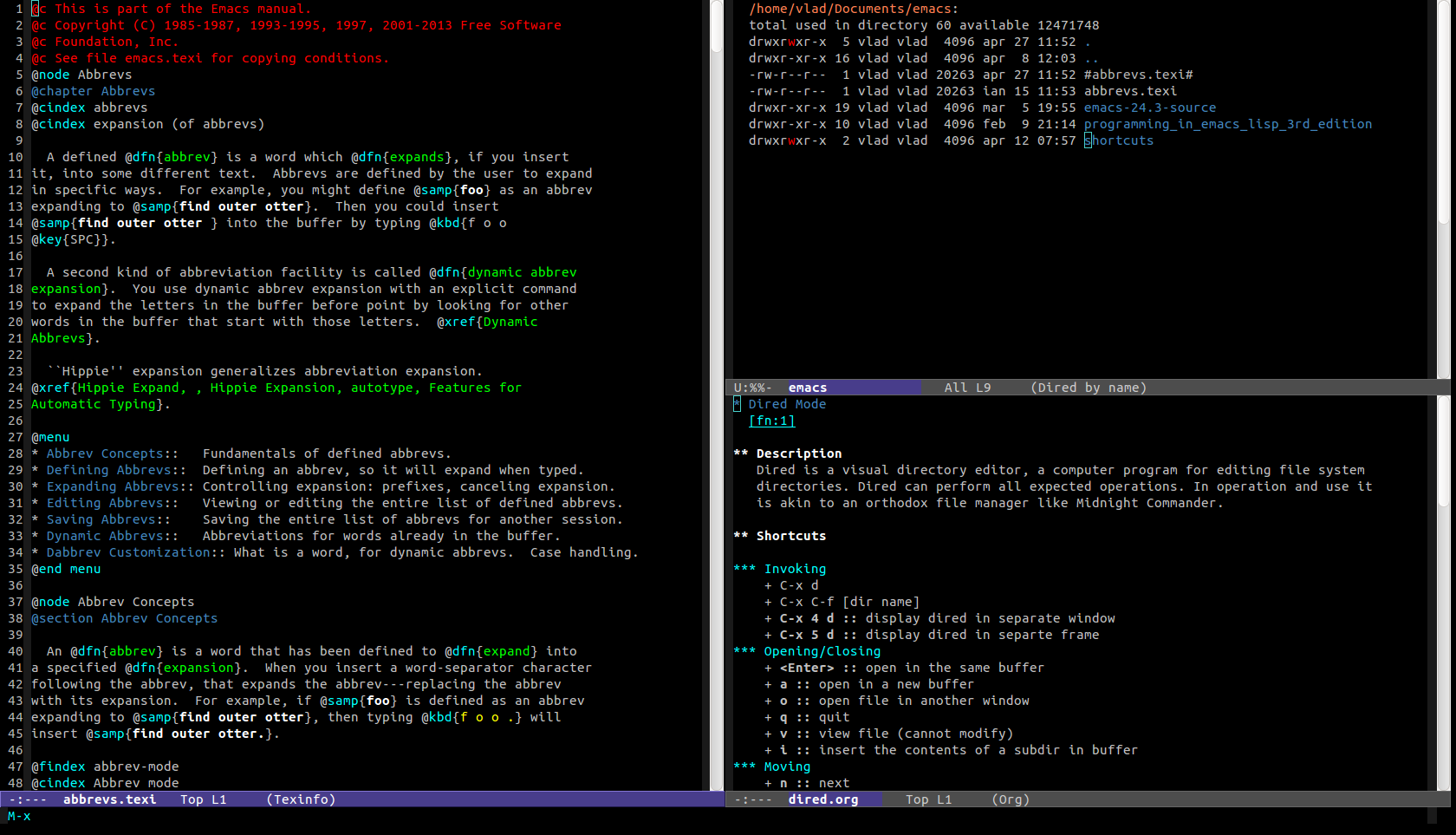Click the 'q :: quit' item
Screen dimensions: 1456x835
tap(807, 717)
